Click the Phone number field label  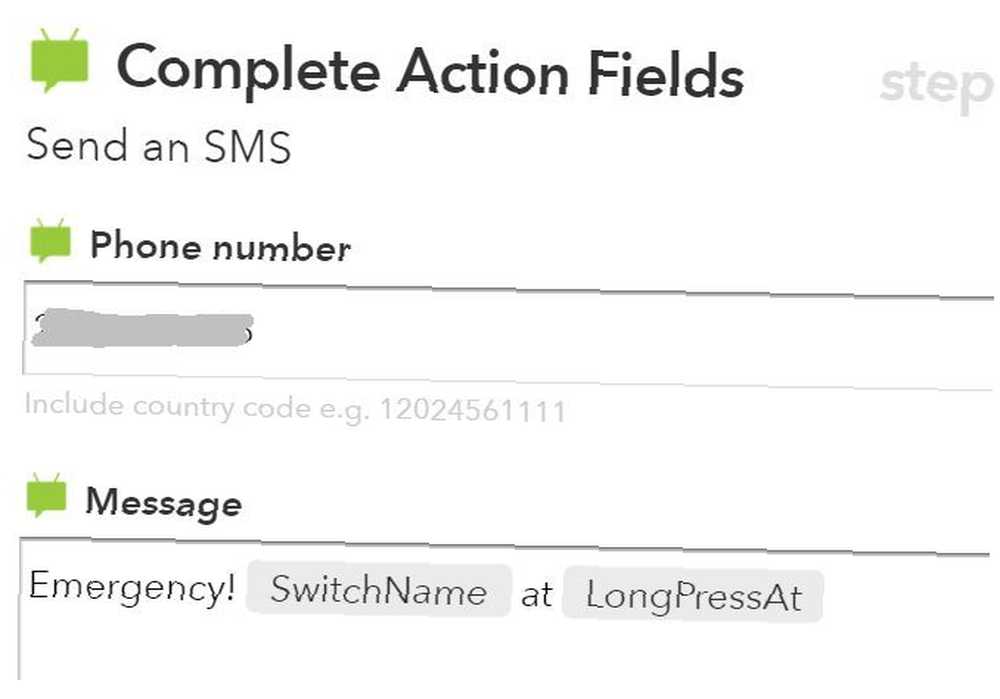pos(221,246)
